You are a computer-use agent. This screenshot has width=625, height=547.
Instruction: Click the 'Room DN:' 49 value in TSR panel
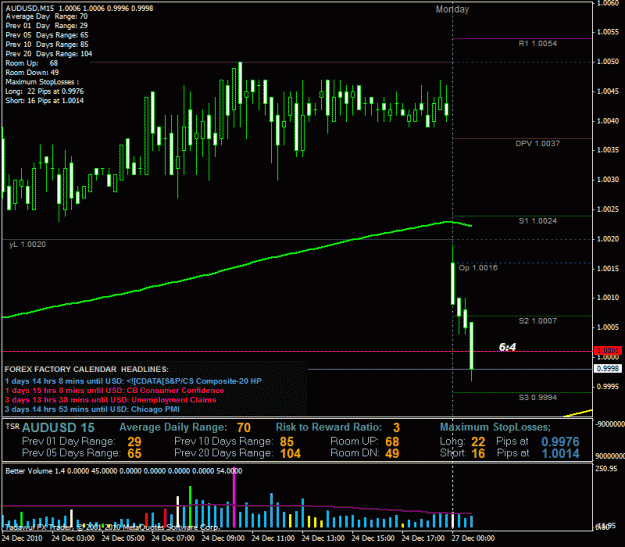(392, 454)
